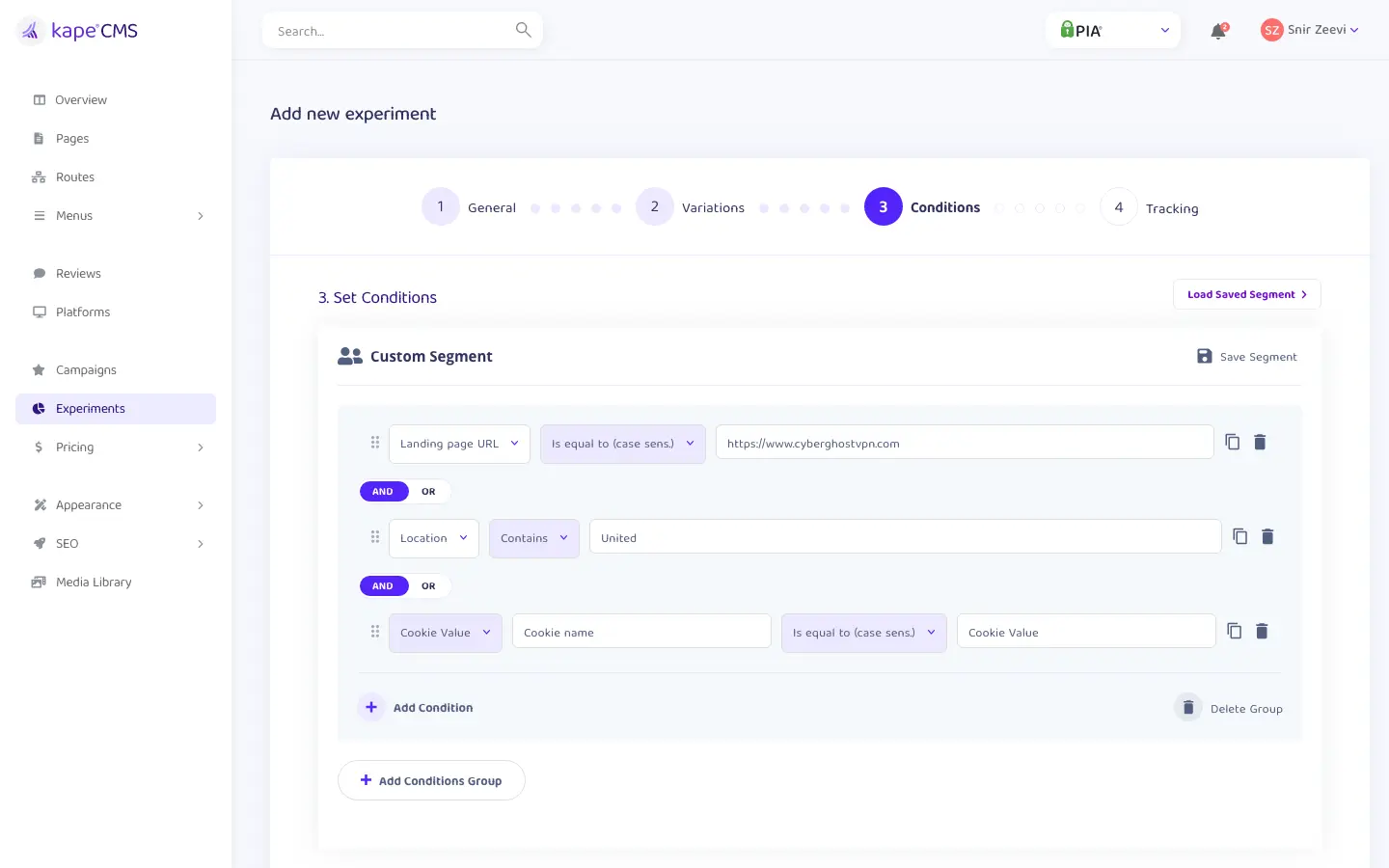Click the Kape CMS logo

(x=79, y=31)
